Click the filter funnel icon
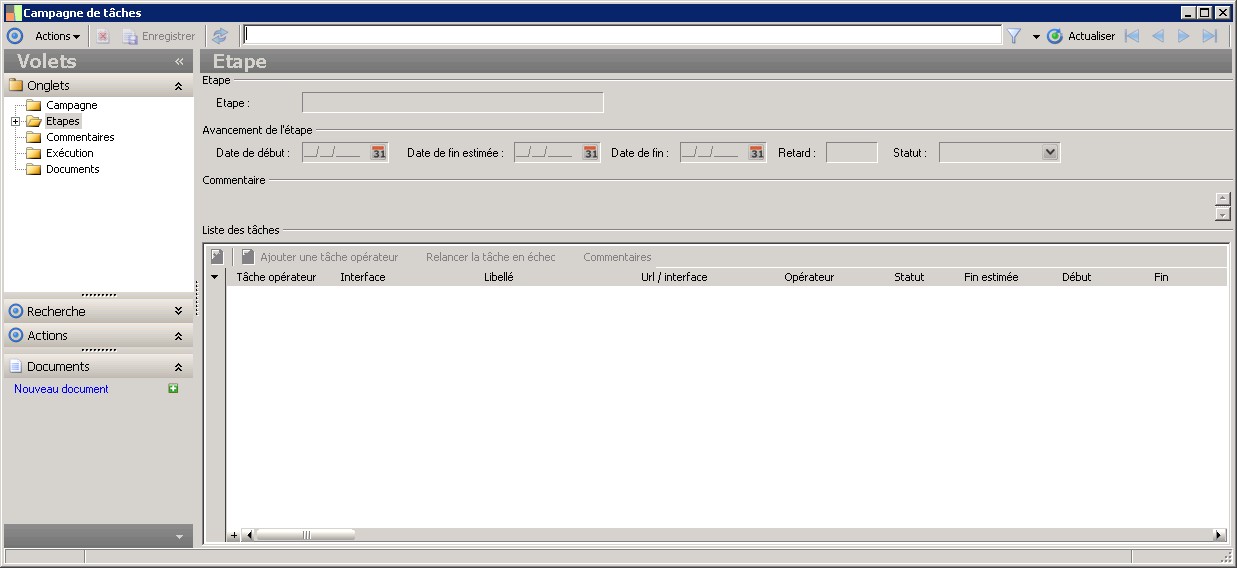 pos(1014,36)
